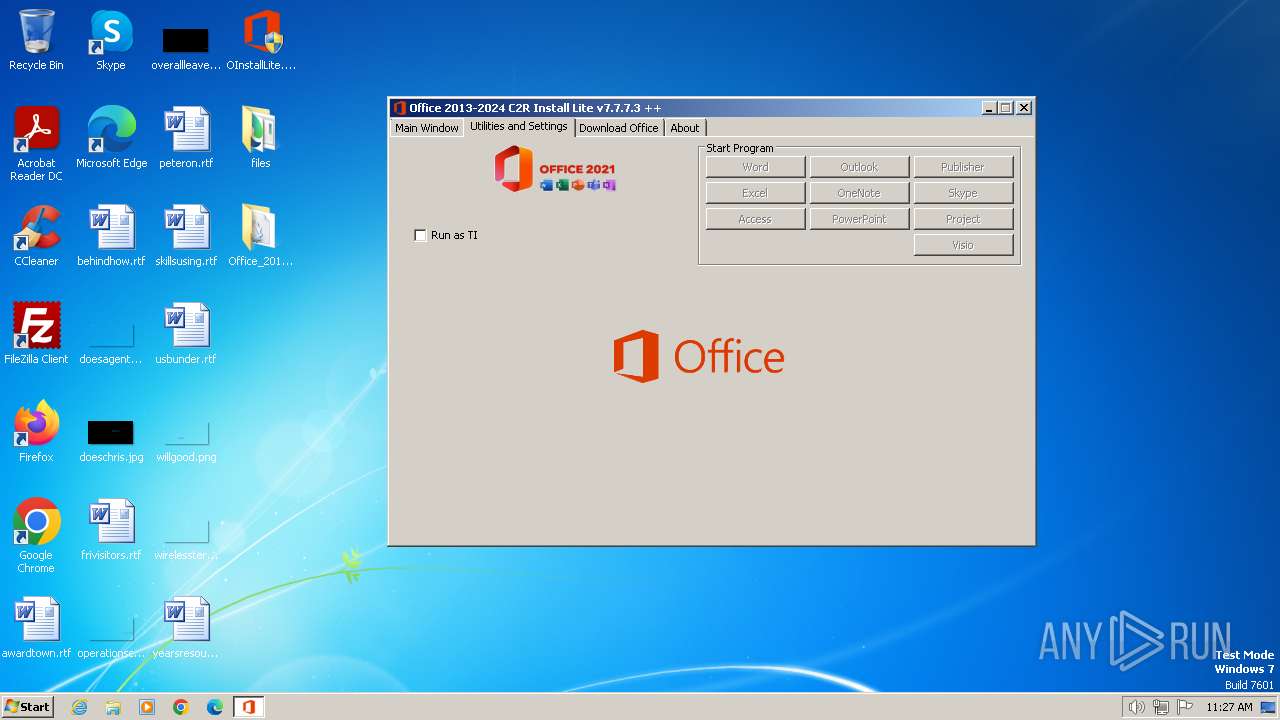
Task: Click the Word start button
Action: (755, 167)
